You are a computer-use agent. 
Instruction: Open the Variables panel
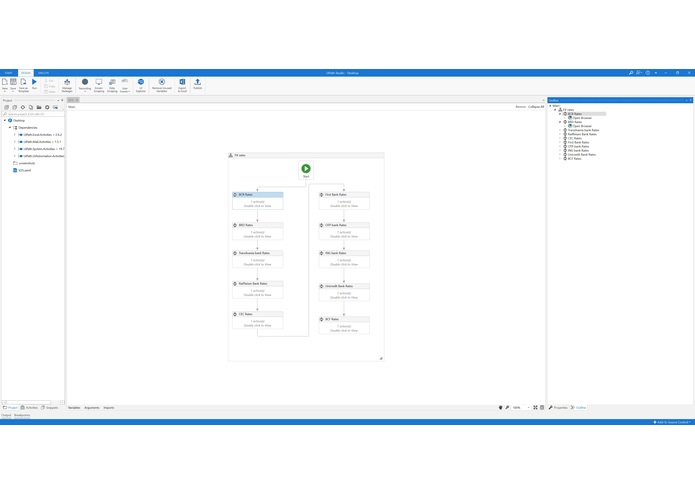[74, 408]
